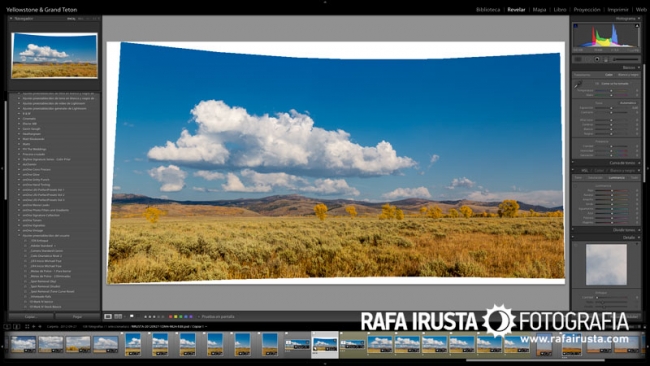Toggle shadow clipping indicator in histogram
650x366 pixels.
click(x=575, y=26)
